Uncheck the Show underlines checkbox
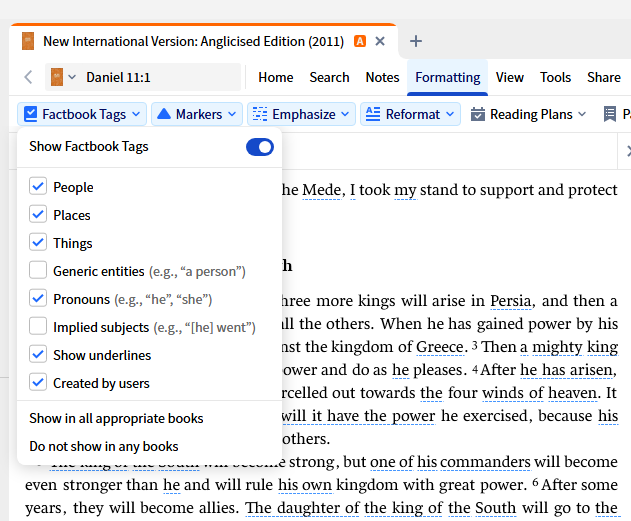Viewport: 631px width, 521px height. tap(38, 354)
